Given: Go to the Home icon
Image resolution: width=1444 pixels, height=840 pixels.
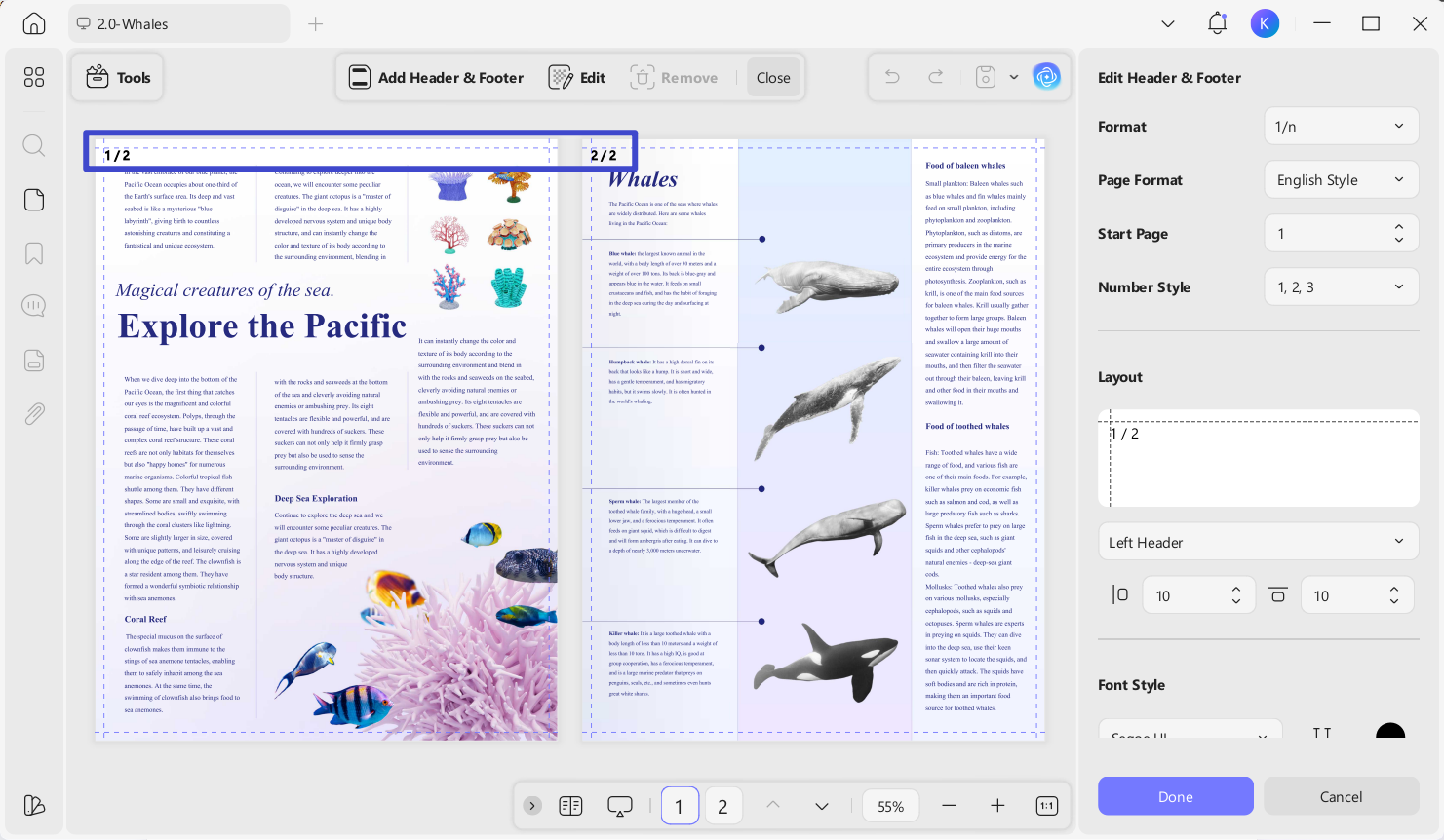Looking at the screenshot, I should 34,24.
